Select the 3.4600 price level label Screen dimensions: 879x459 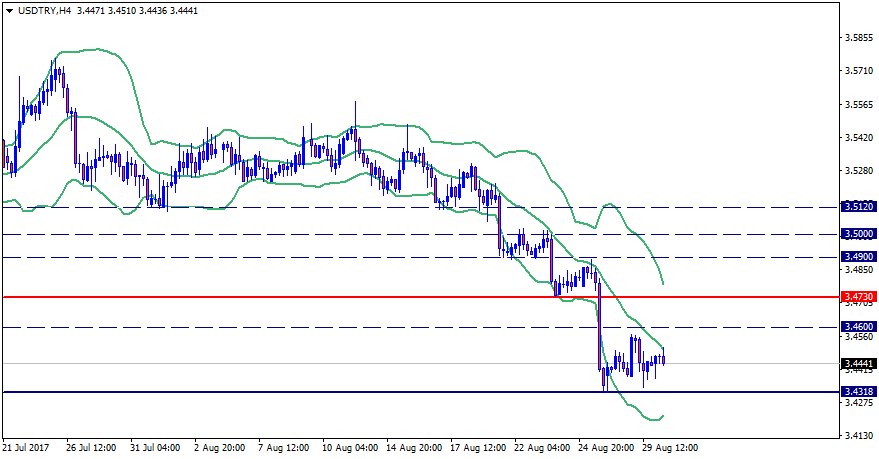tap(859, 327)
